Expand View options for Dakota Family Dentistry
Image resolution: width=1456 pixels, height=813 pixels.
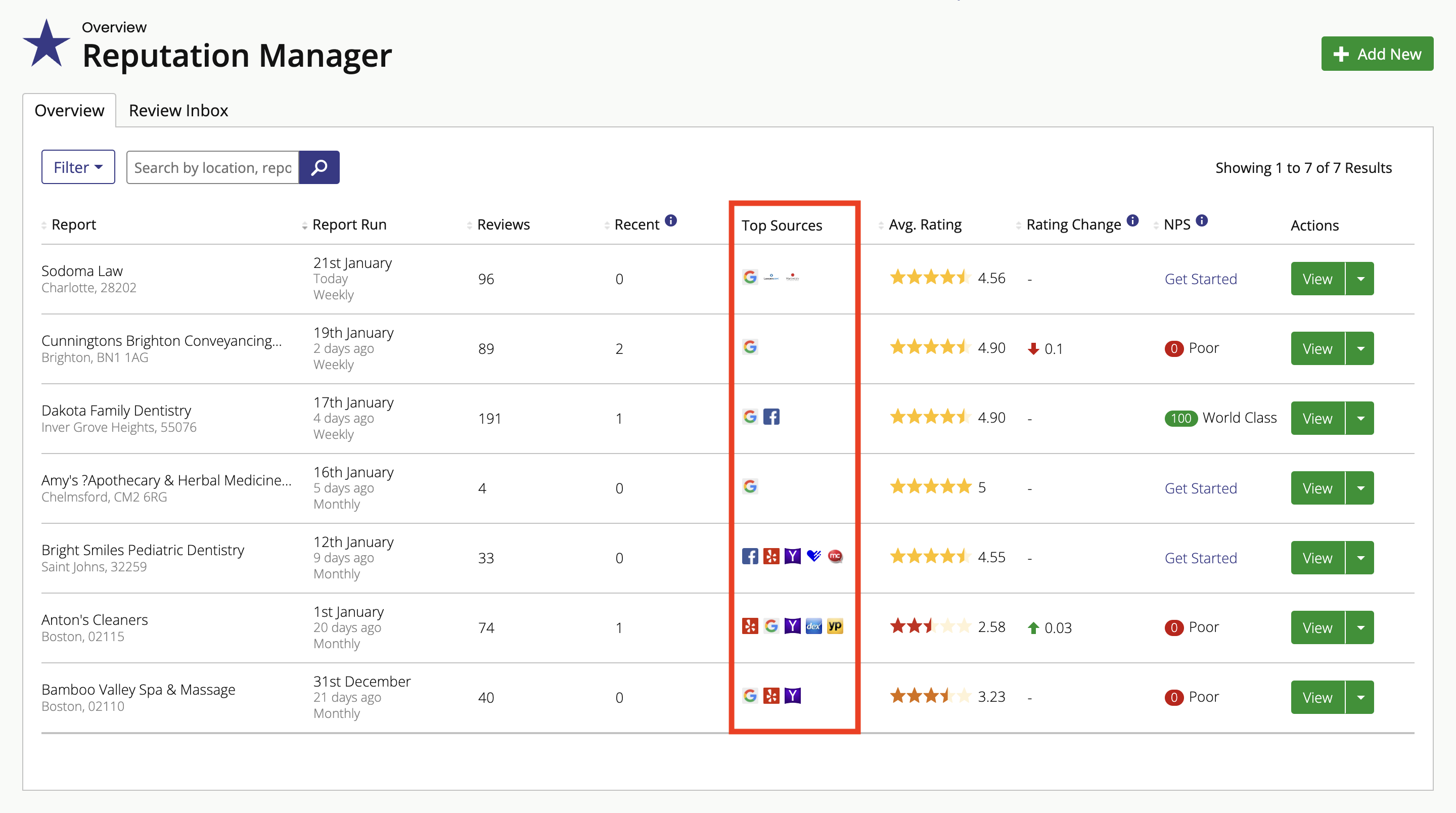[x=1360, y=418]
